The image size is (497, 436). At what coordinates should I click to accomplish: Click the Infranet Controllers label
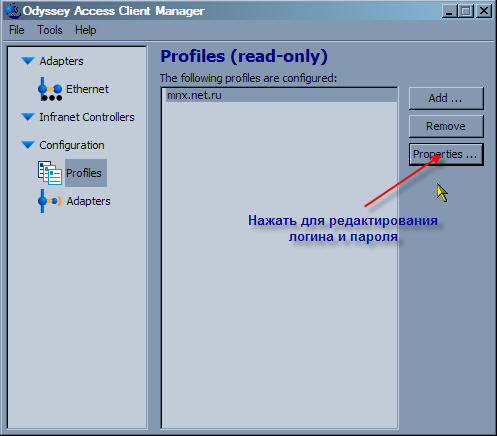87,117
